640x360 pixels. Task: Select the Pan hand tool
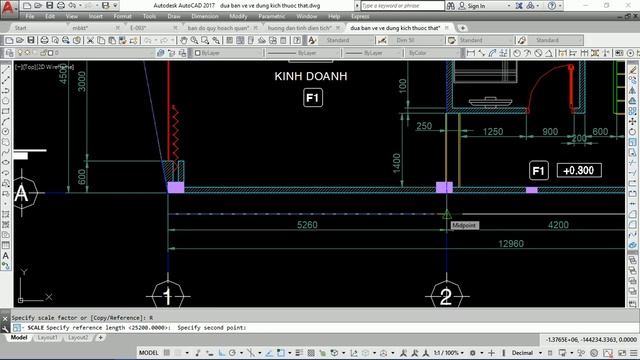point(184,40)
